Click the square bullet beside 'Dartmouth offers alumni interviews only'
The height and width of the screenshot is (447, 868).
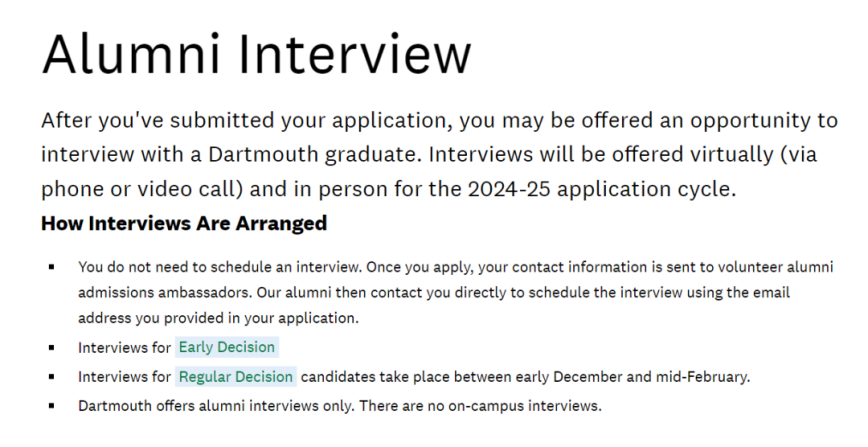(51, 406)
